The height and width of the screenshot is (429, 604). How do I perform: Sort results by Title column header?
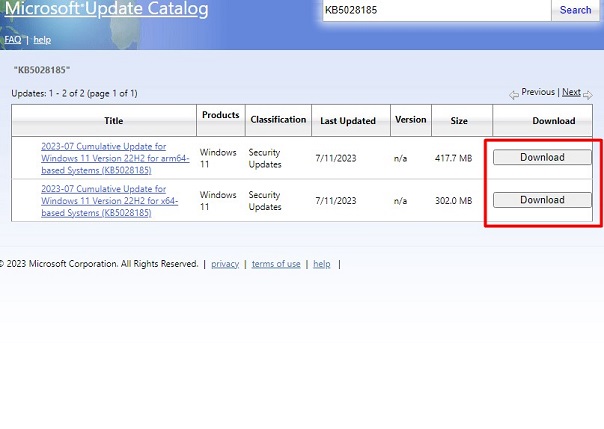click(x=114, y=121)
